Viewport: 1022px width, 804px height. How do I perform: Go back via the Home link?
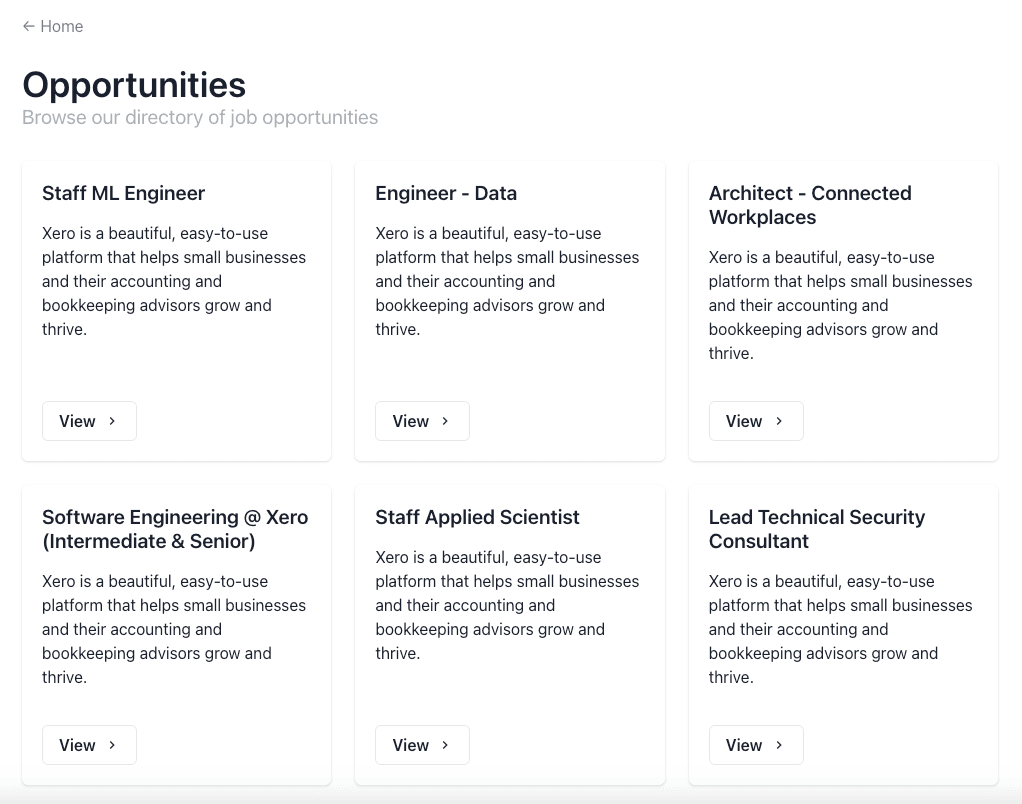(61, 26)
